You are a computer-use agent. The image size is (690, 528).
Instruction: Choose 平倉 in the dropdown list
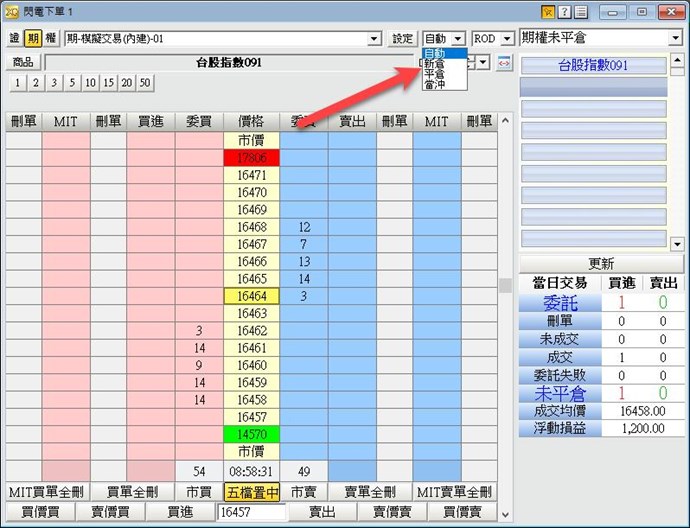[435, 74]
